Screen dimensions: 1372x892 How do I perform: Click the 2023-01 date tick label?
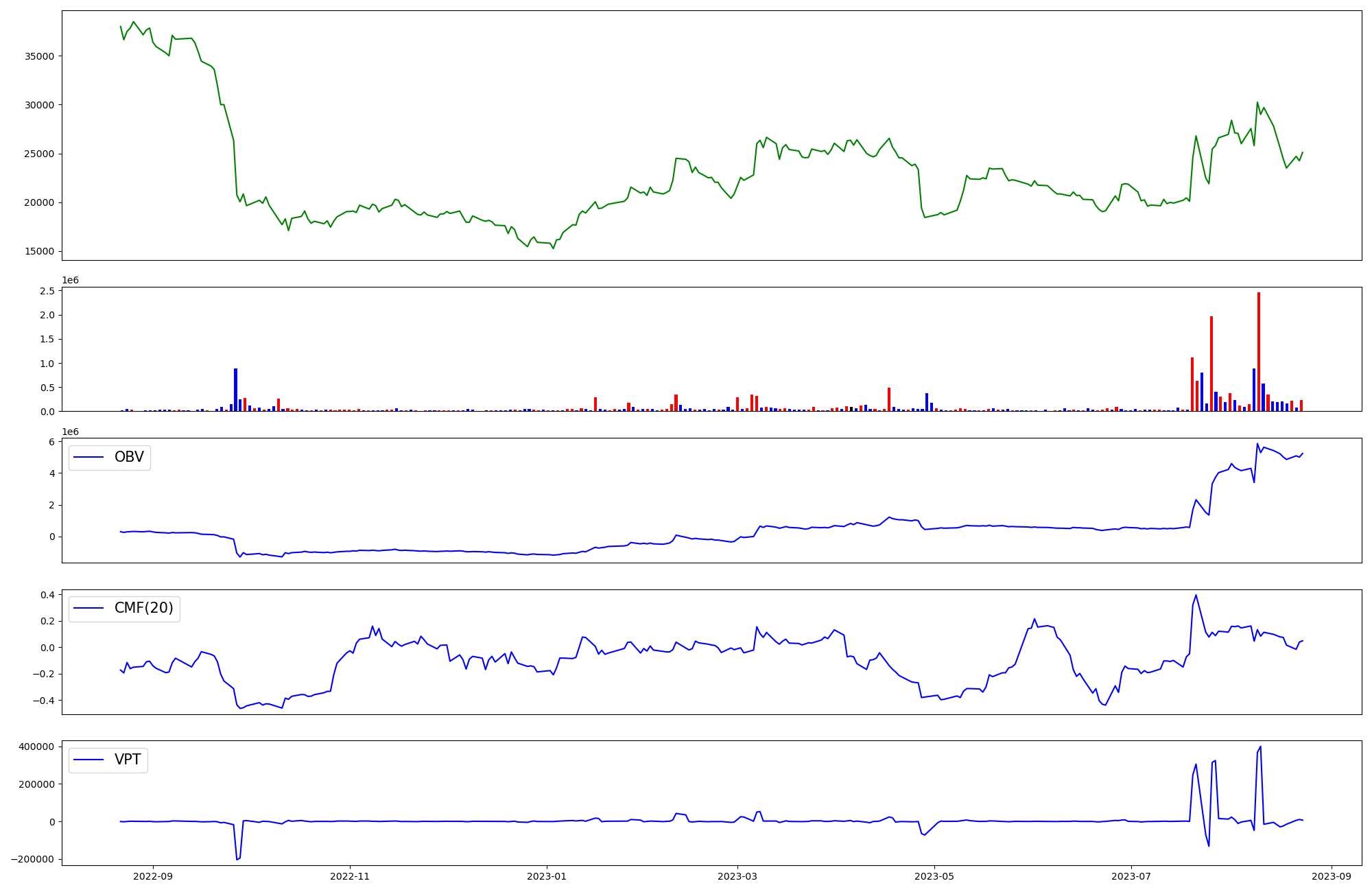click(x=547, y=876)
